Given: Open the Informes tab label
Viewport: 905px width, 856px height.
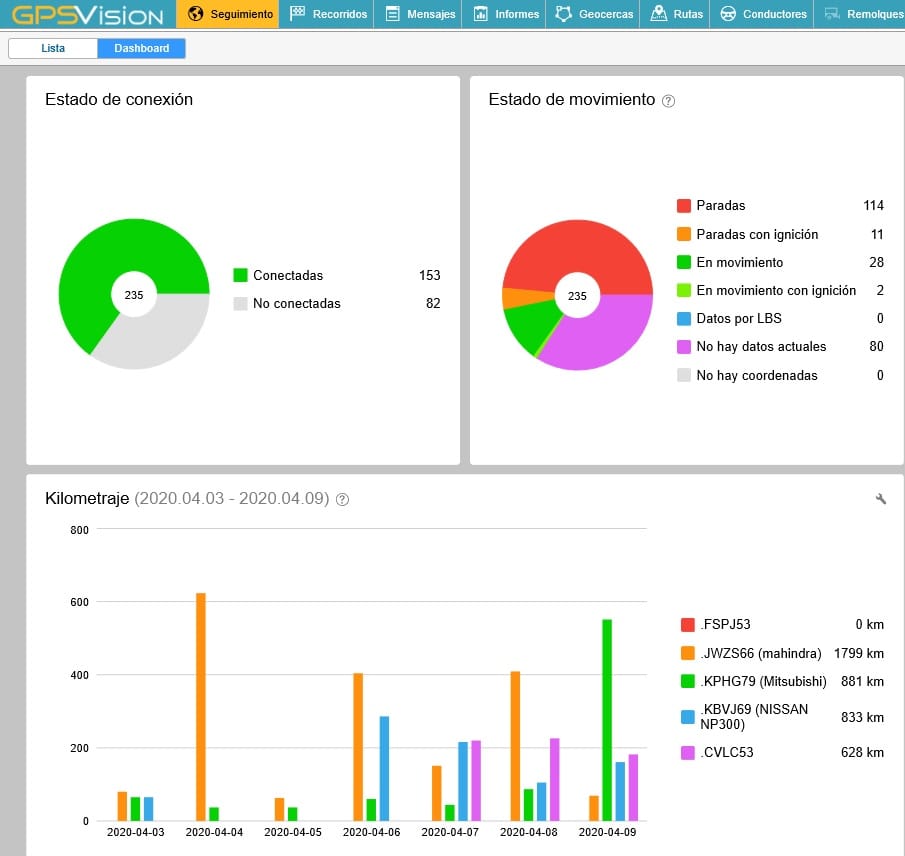Looking at the screenshot, I should [517, 14].
